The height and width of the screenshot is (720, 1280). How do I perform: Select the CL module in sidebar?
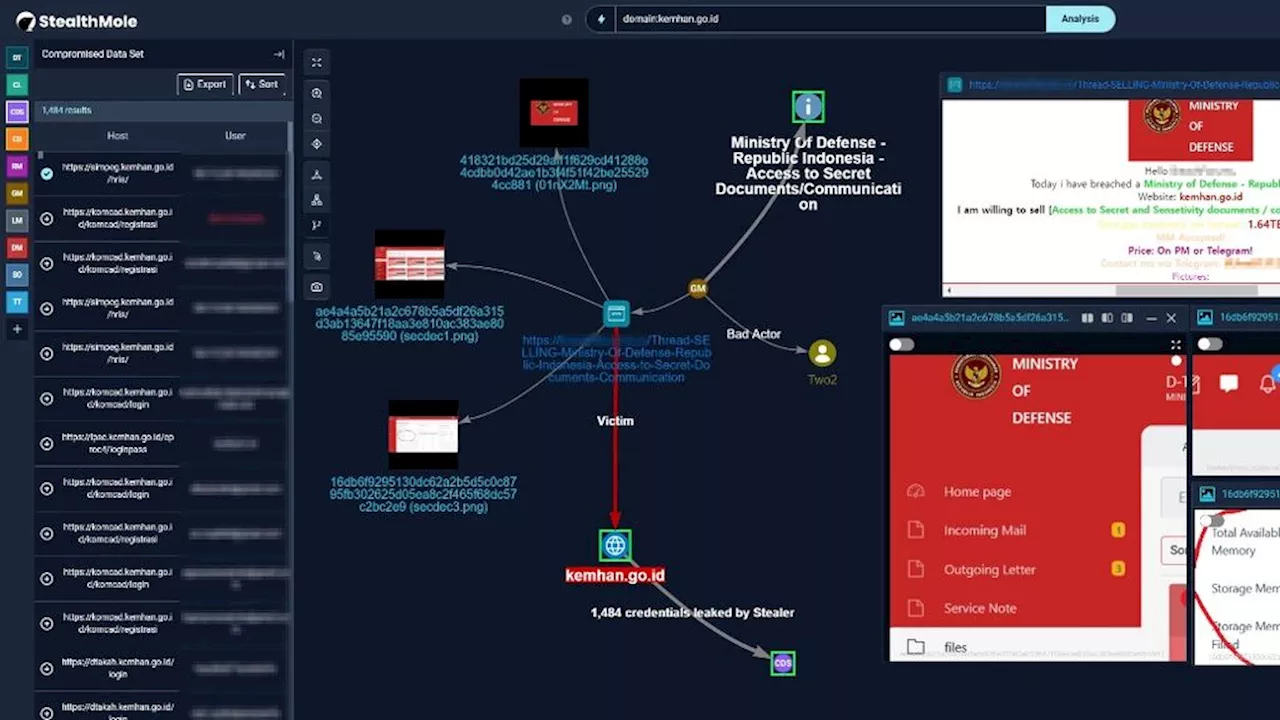click(16, 86)
